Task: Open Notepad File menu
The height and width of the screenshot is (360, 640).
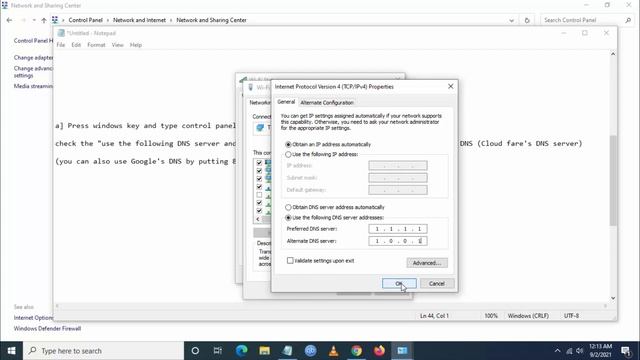Action: (60, 45)
